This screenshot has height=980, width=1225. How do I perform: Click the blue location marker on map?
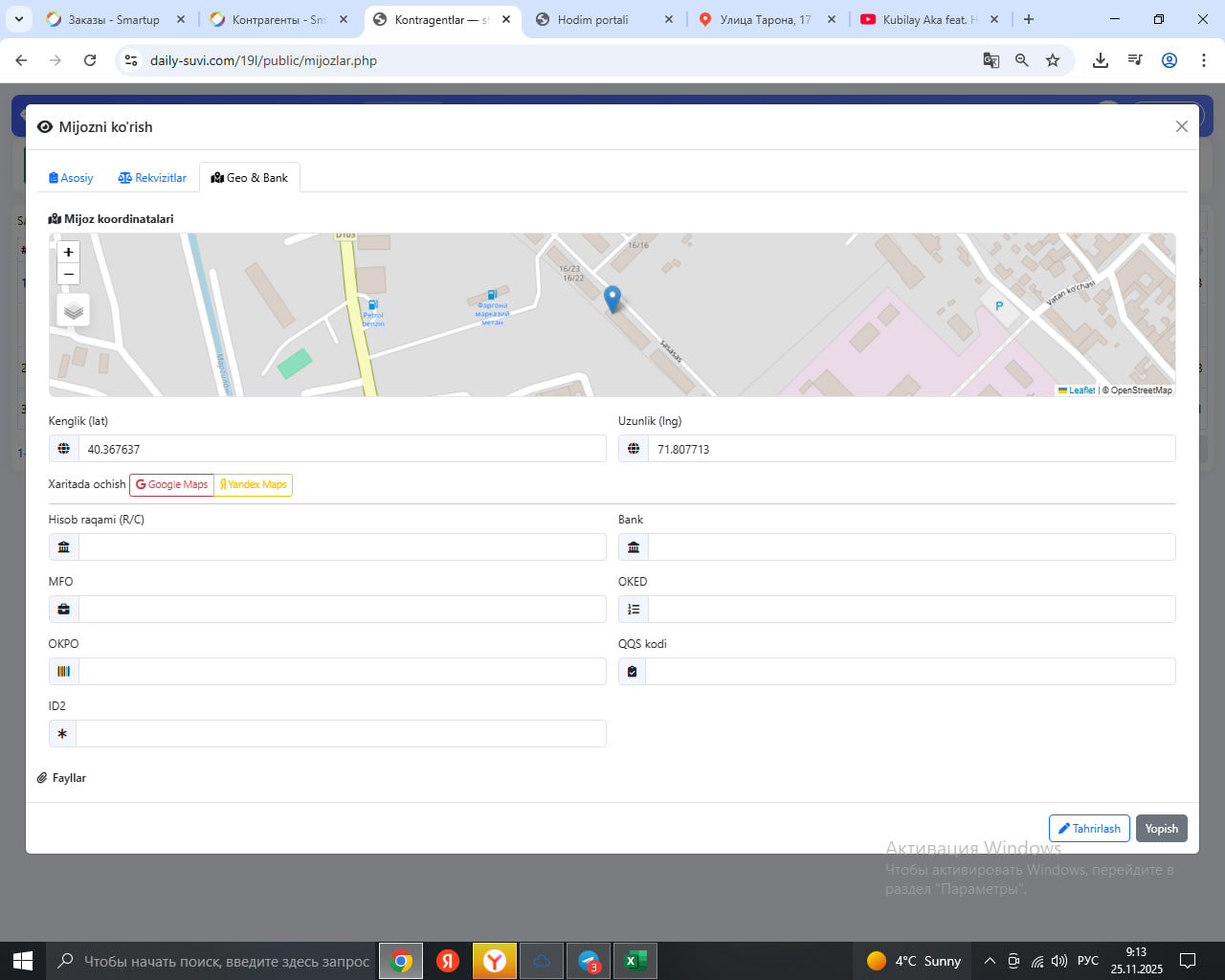pyautogui.click(x=612, y=299)
